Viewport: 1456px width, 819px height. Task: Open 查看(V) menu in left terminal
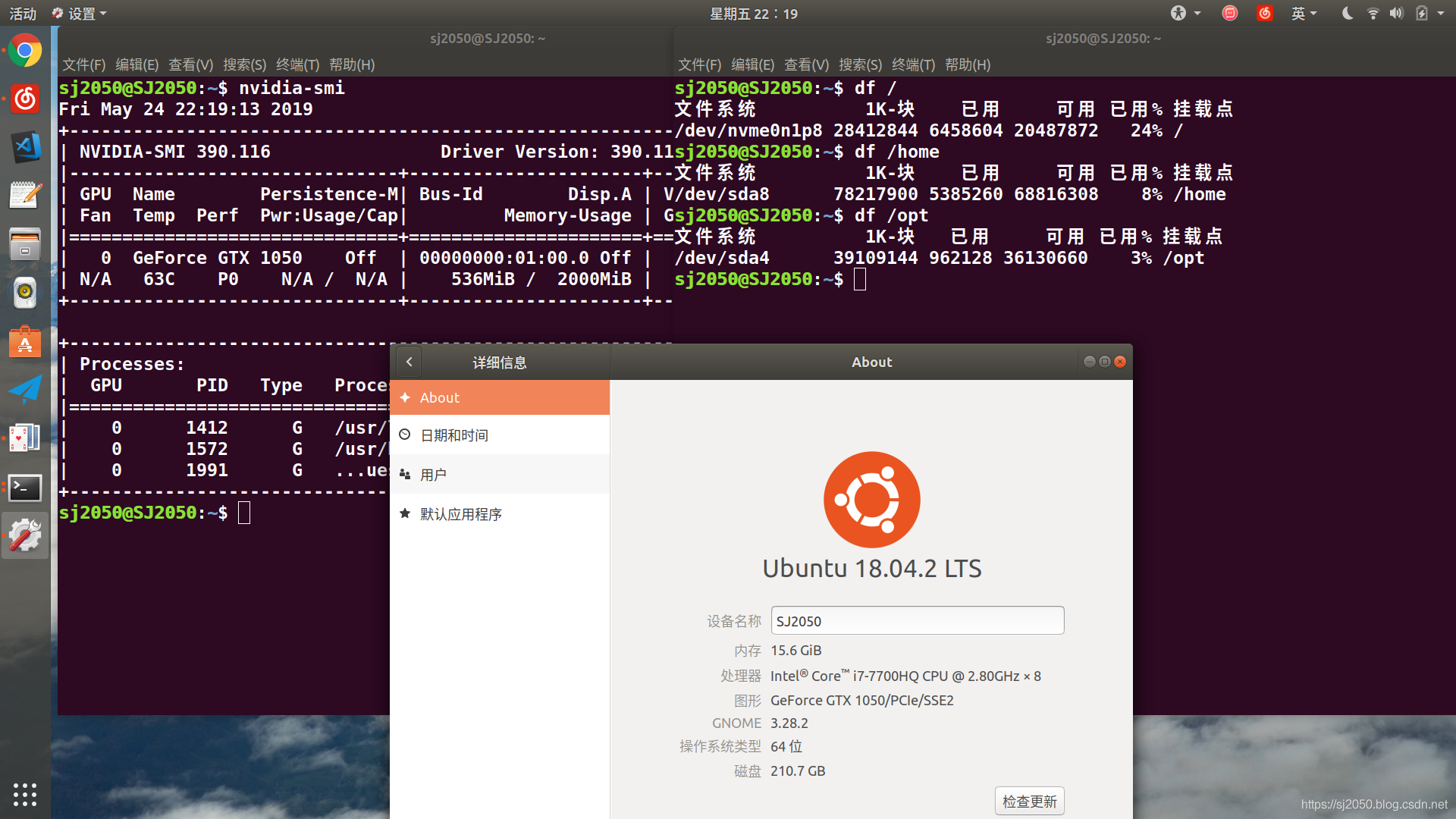[x=190, y=64]
